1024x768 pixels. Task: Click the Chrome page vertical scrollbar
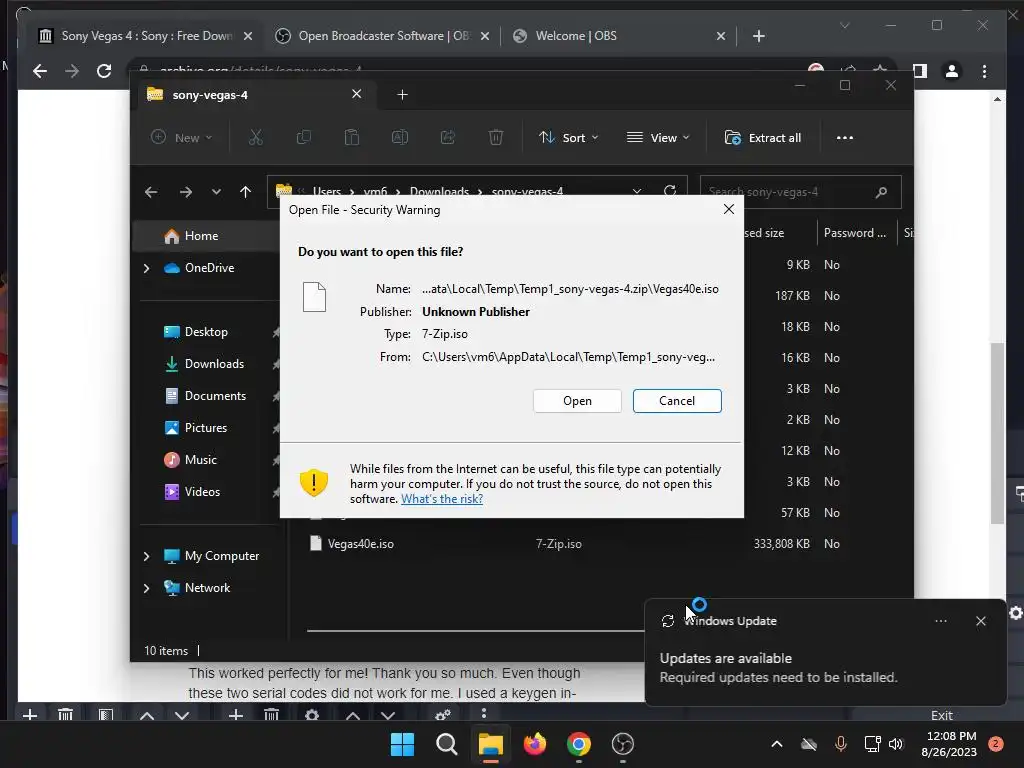point(997,434)
